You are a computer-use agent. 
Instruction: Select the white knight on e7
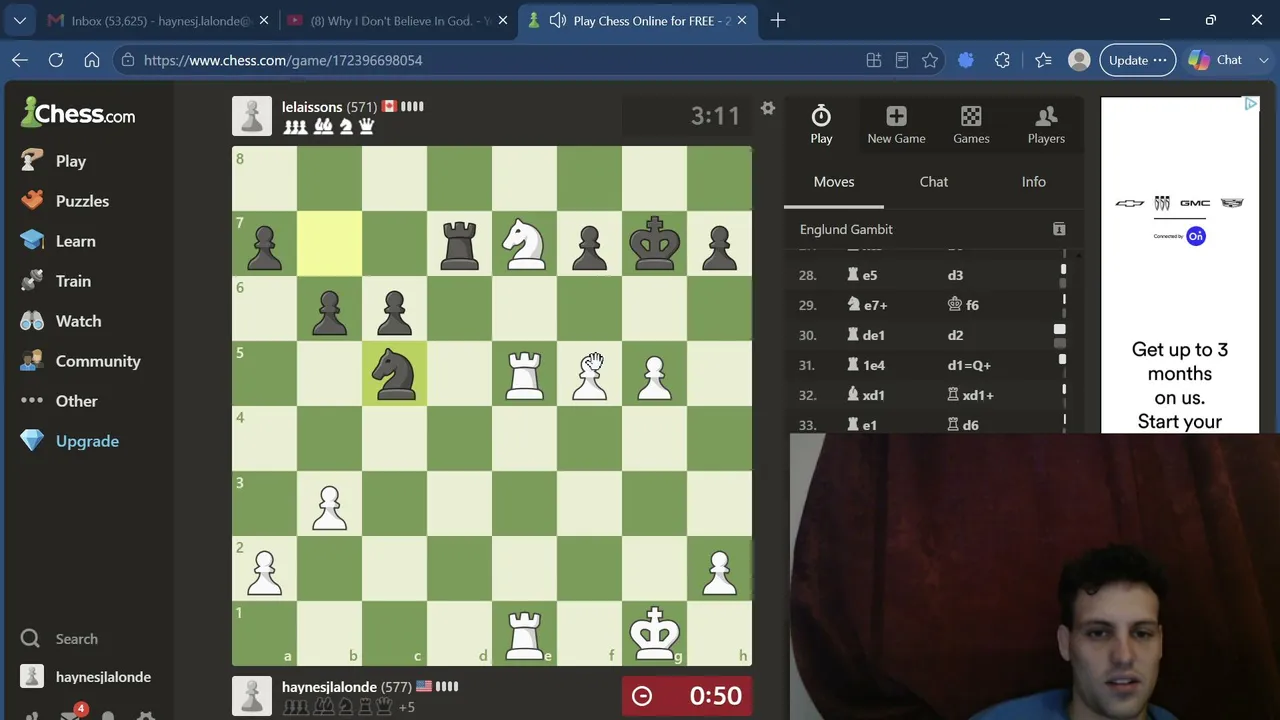pyautogui.click(x=524, y=243)
